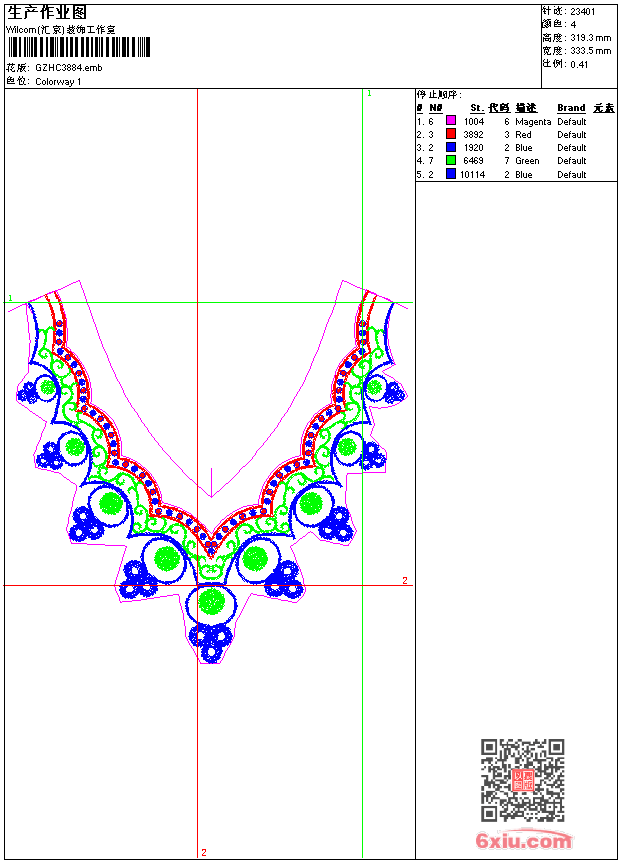Select the file name GZHC3884.emb
Screen dimensions: 620x860
pos(69,68)
